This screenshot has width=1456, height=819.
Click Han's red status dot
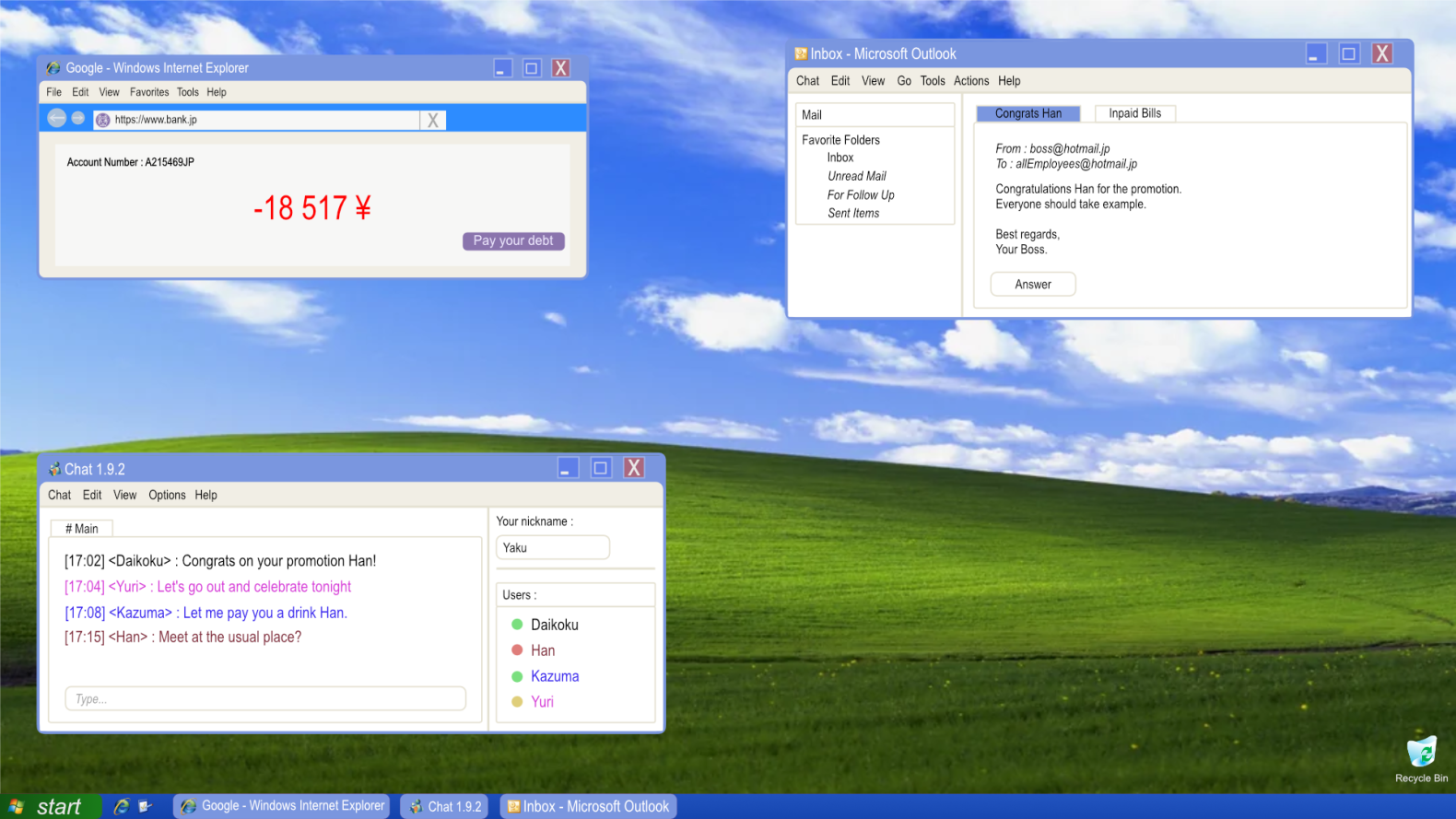[517, 650]
